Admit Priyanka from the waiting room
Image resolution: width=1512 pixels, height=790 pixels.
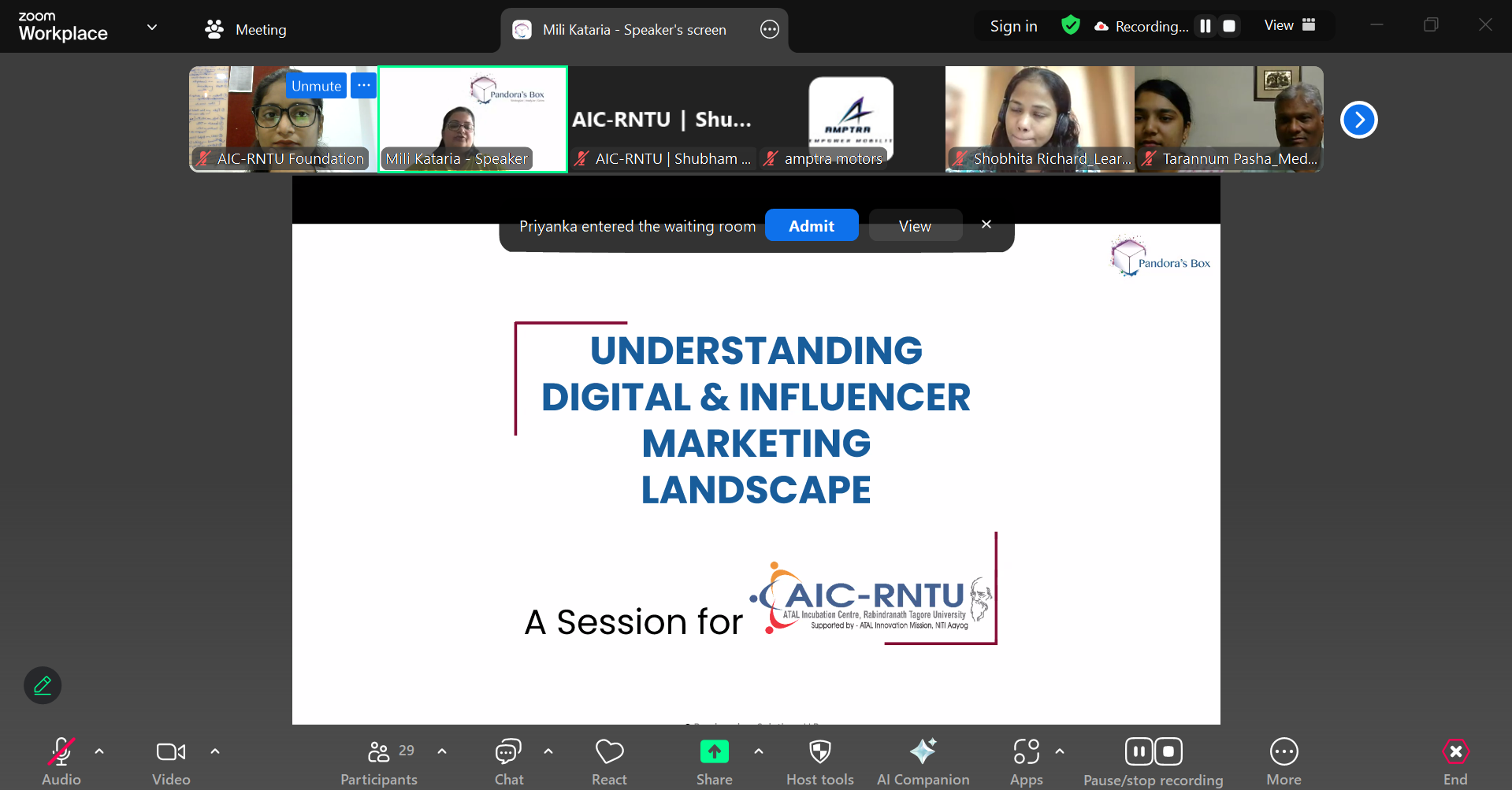tap(811, 226)
